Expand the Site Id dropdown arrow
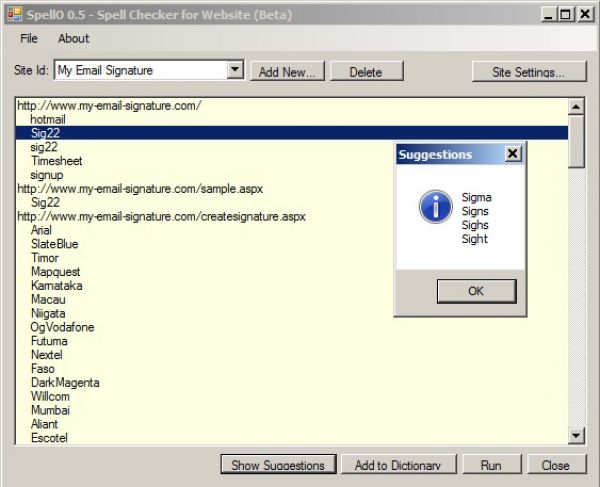The height and width of the screenshot is (487, 600). [x=235, y=70]
